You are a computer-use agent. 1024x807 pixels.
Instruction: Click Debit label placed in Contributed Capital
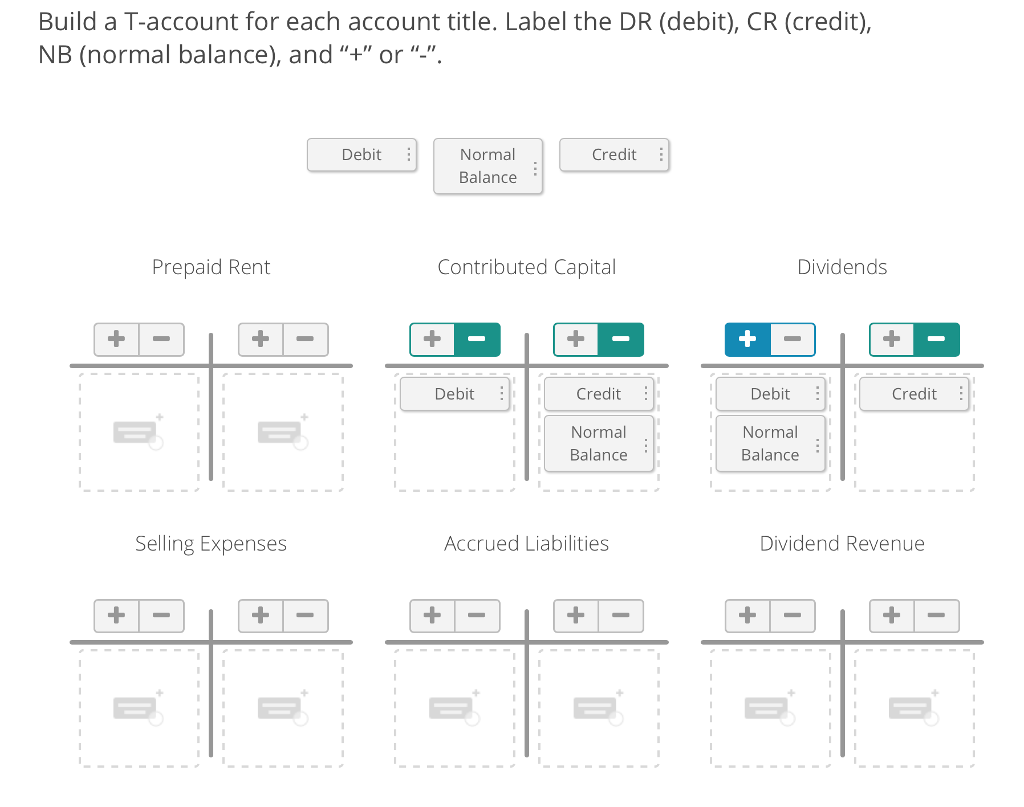click(455, 394)
